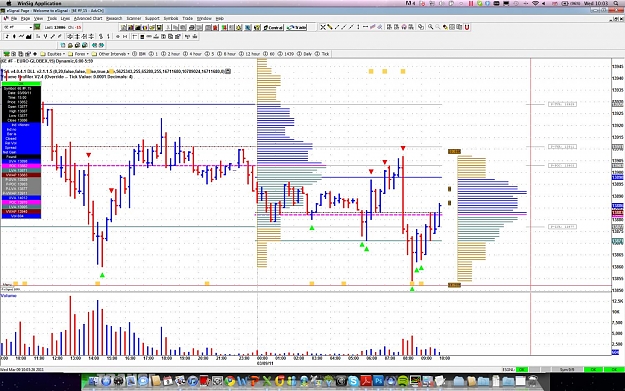
Task: Select the 8 hour interval
Action: pyautogui.click(x=227, y=54)
